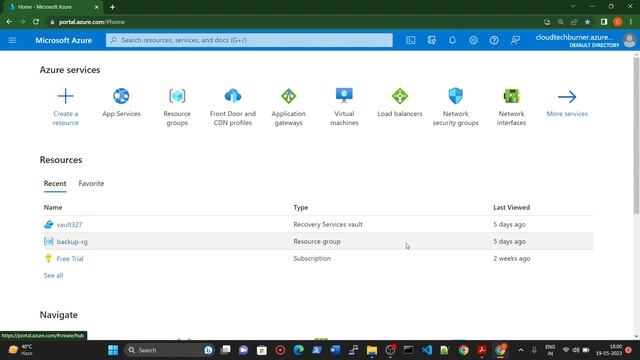This screenshot has height=360, width=640.
Task: Open the Feedback icon in header
Action: pos(515,40)
